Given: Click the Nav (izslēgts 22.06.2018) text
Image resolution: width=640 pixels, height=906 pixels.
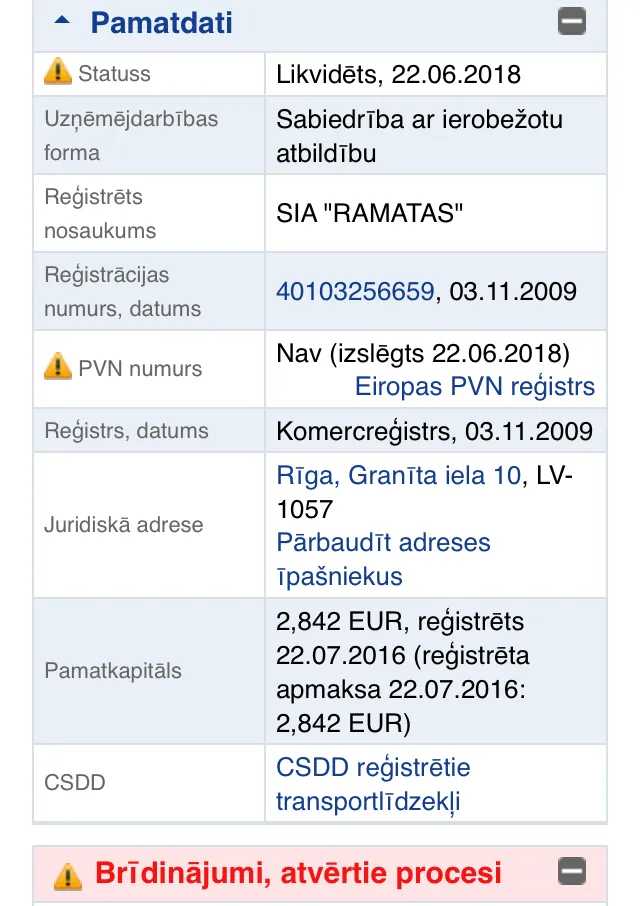Looking at the screenshot, I should 423,353.
